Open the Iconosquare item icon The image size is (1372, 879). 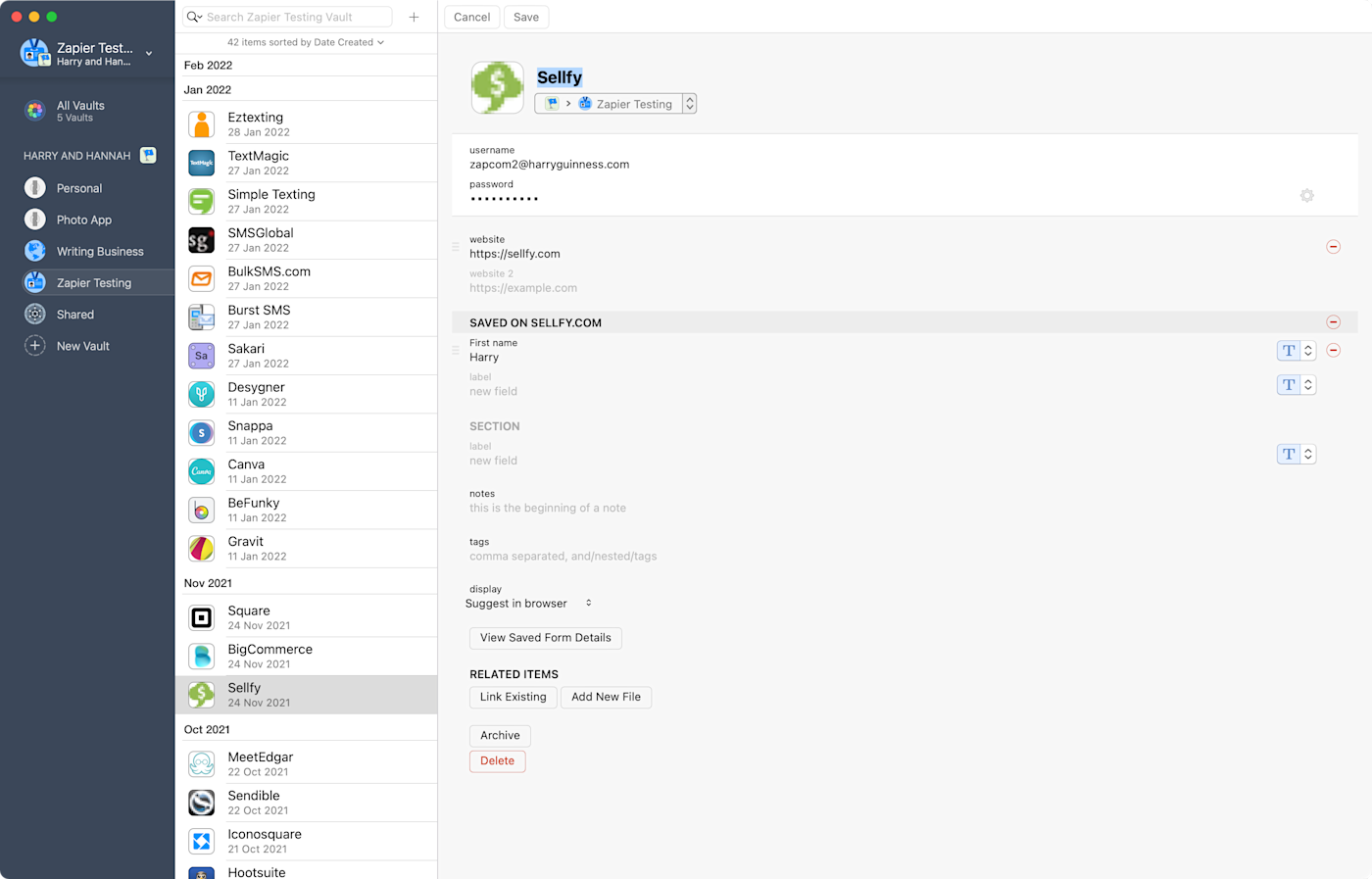click(201, 841)
